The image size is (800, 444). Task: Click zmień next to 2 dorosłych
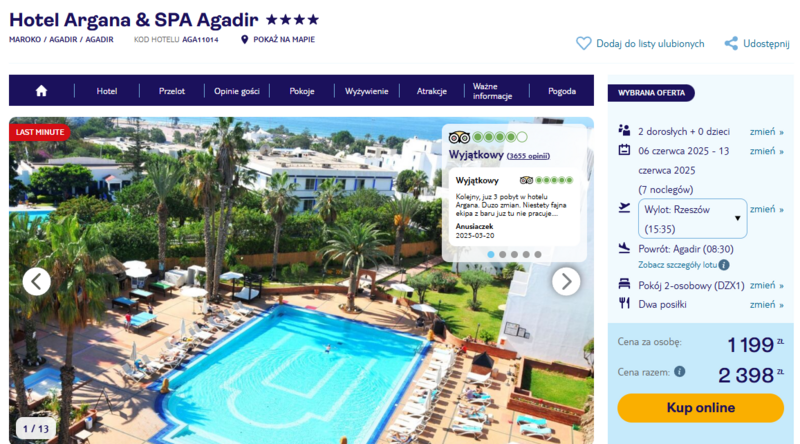pos(766,132)
